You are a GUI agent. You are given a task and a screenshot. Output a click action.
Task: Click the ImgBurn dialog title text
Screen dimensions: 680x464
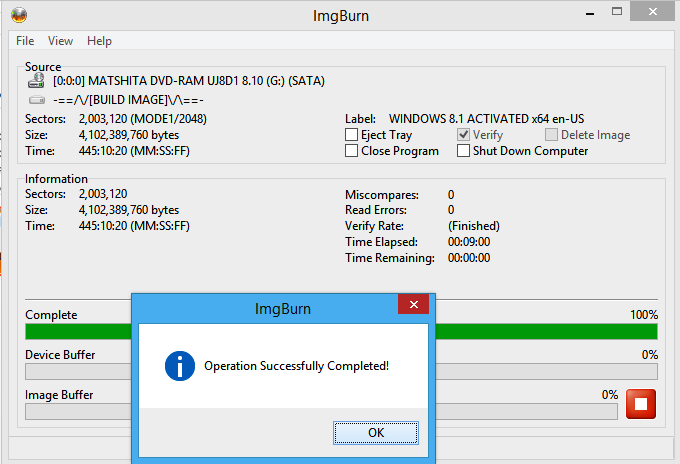(x=283, y=309)
